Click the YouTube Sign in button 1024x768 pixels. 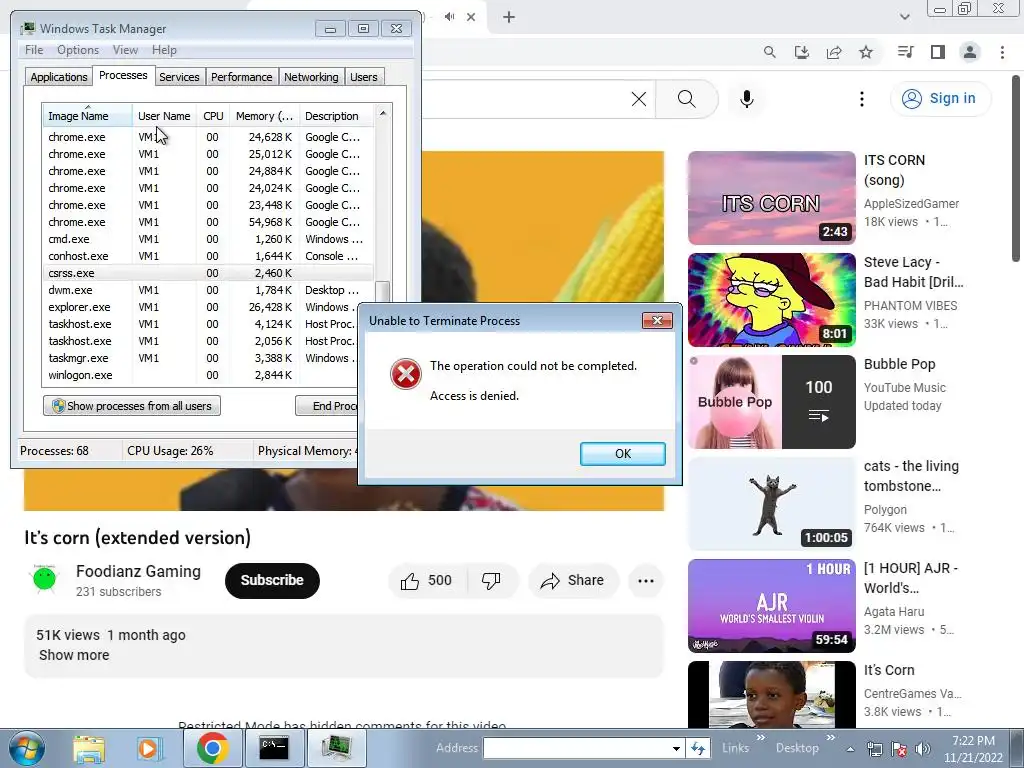point(940,99)
